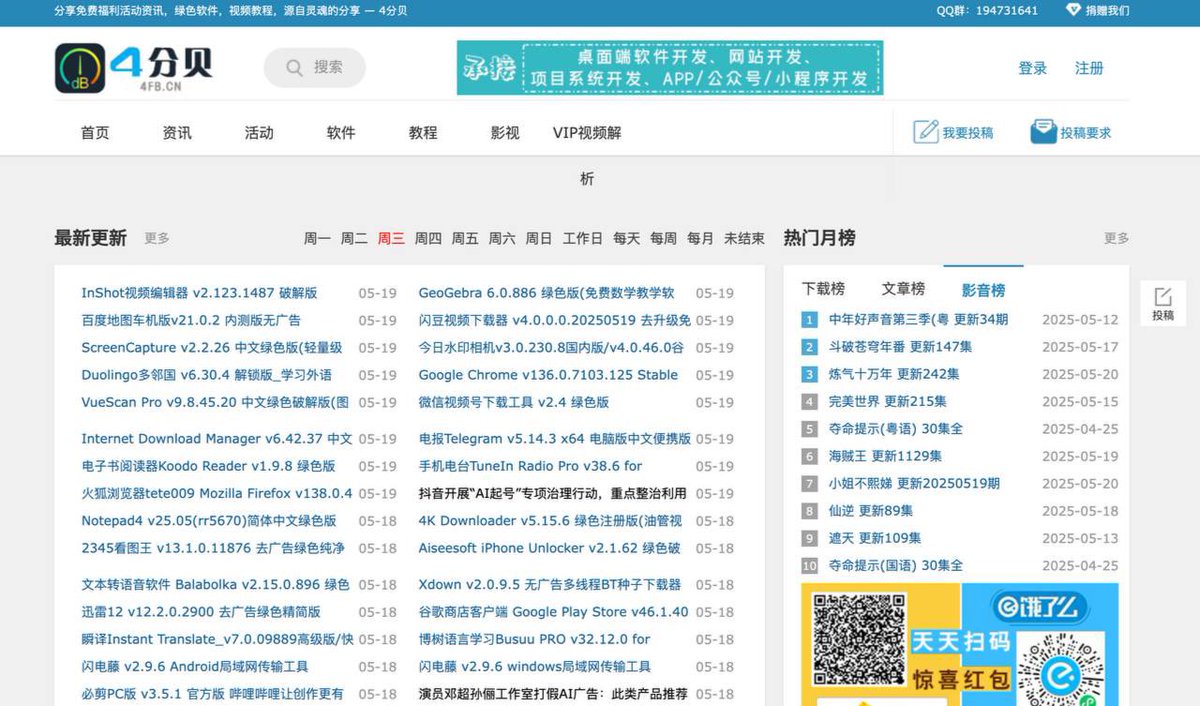
Task: Click the 投稿要求 link text
Action: (1086, 132)
